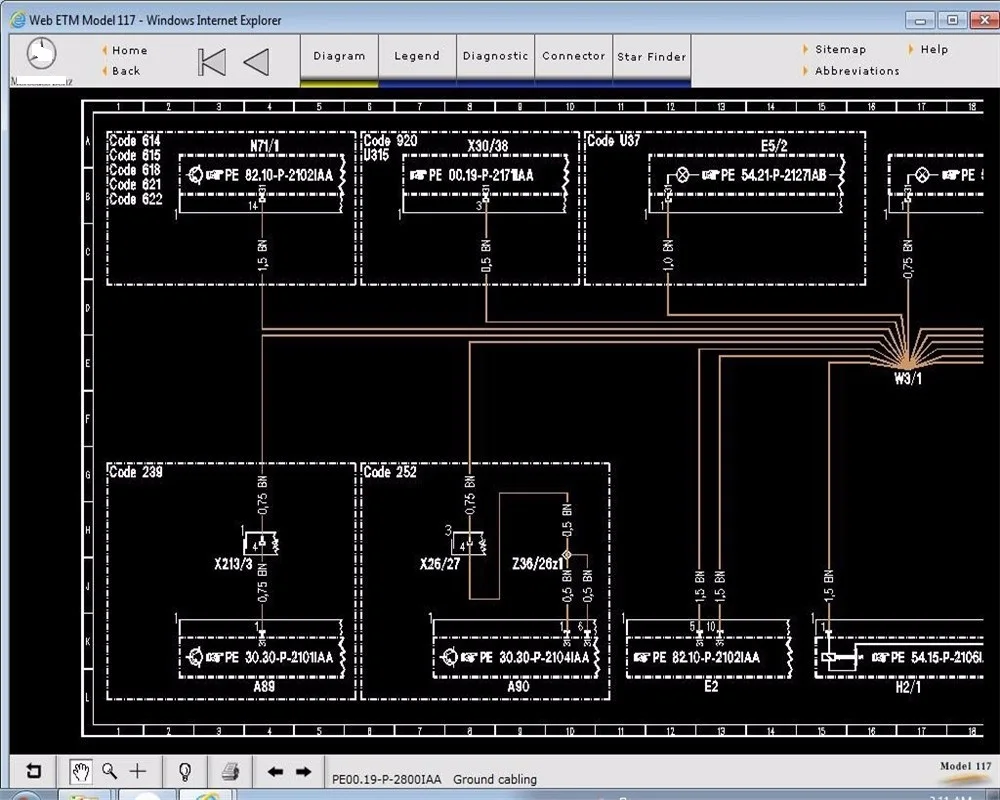Click the Code 920 label

coord(390,140)
